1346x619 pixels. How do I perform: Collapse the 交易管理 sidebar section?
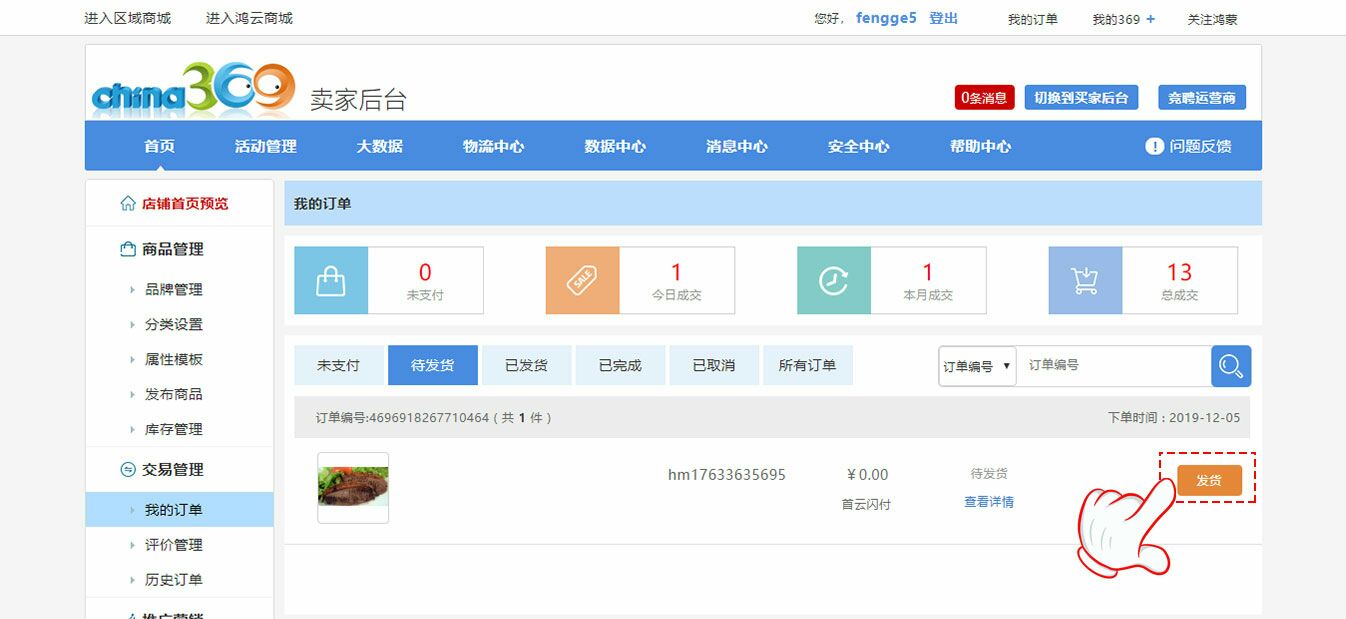[172, 469]
